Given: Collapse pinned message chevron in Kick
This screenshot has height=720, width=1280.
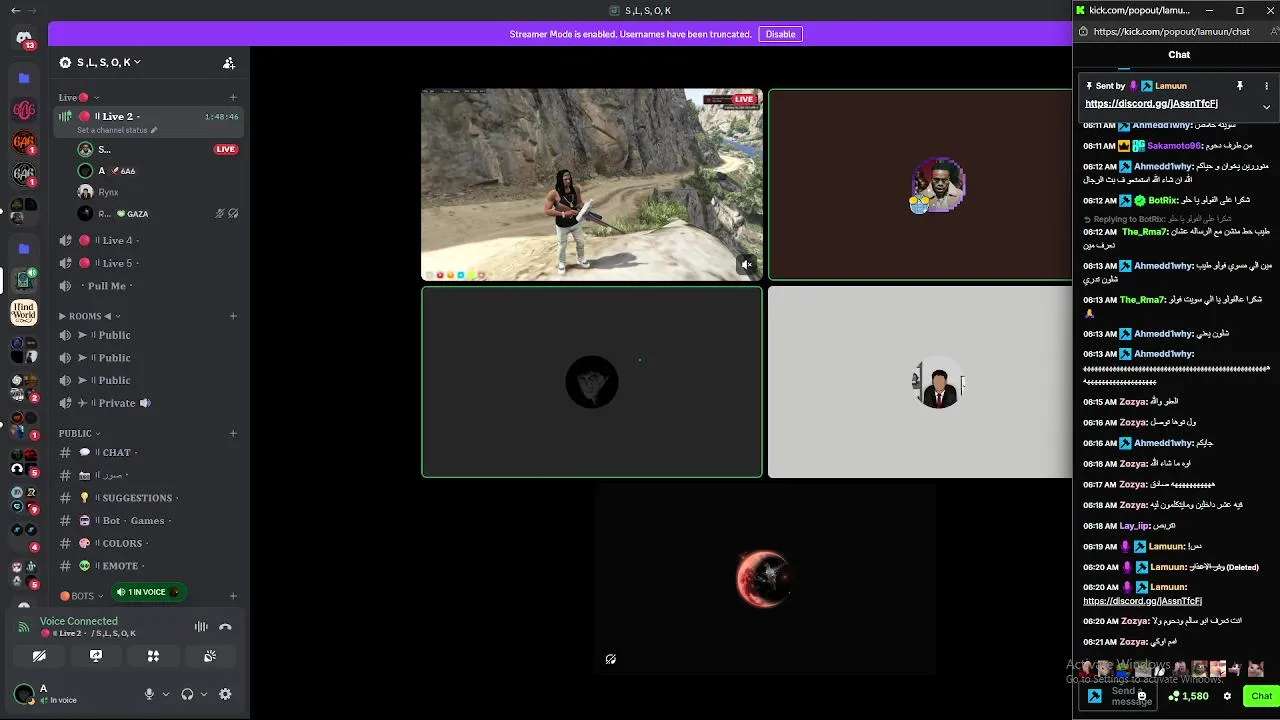Looking at the screenshot, I should coord(1266,106).
